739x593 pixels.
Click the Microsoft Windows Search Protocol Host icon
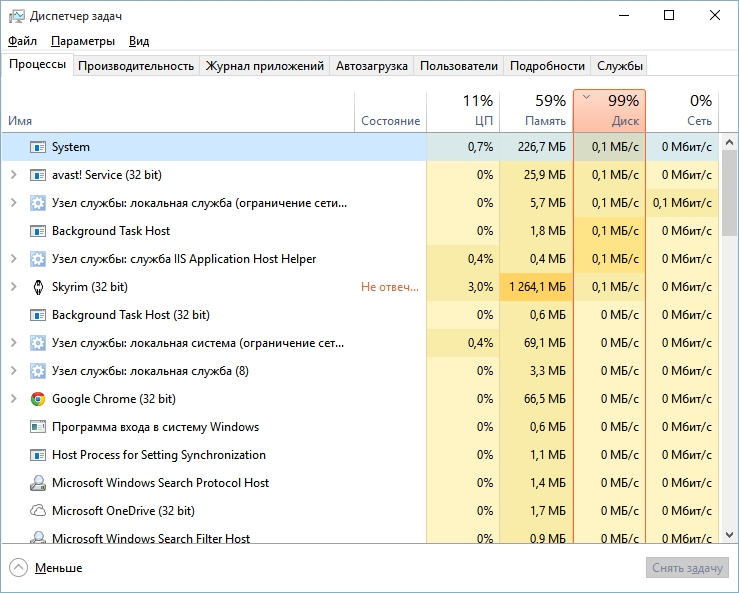pos(38,483)
